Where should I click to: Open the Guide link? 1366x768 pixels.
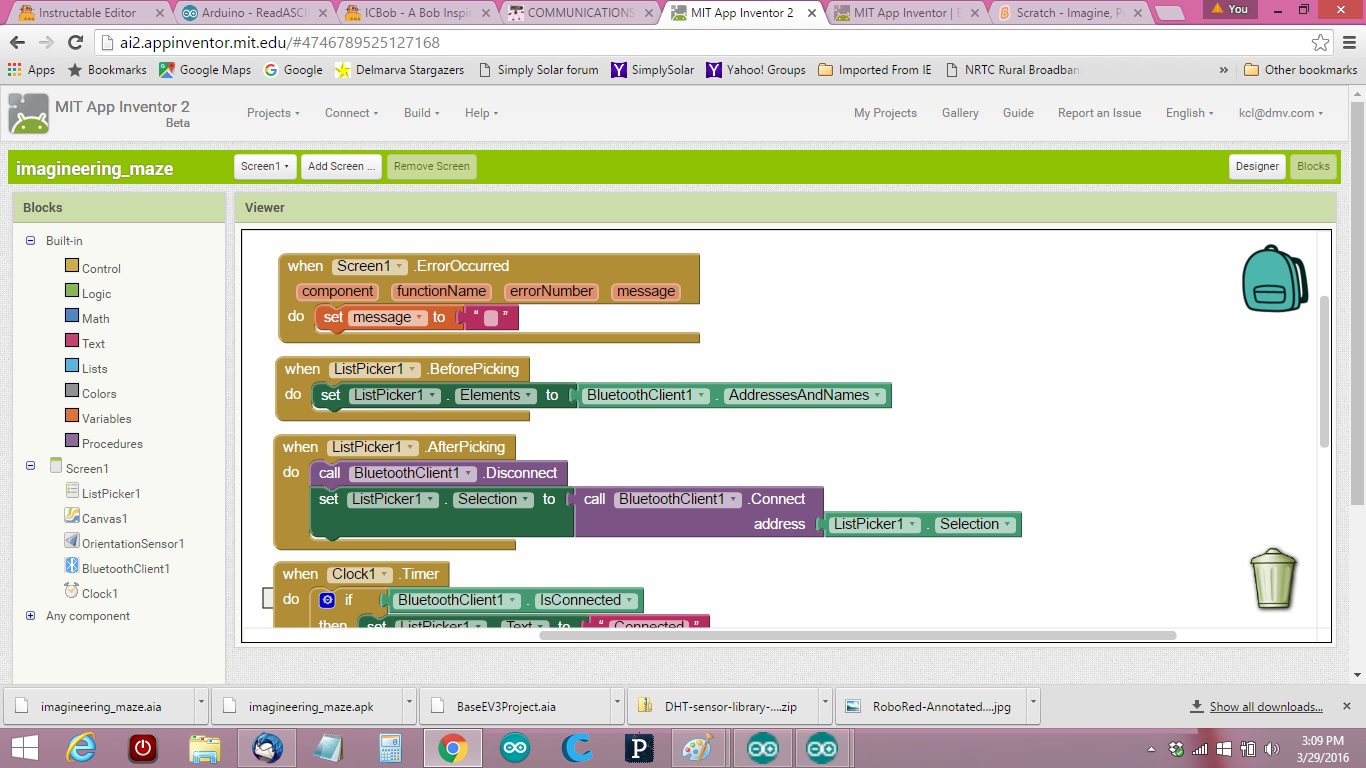tap(1018, 113)
